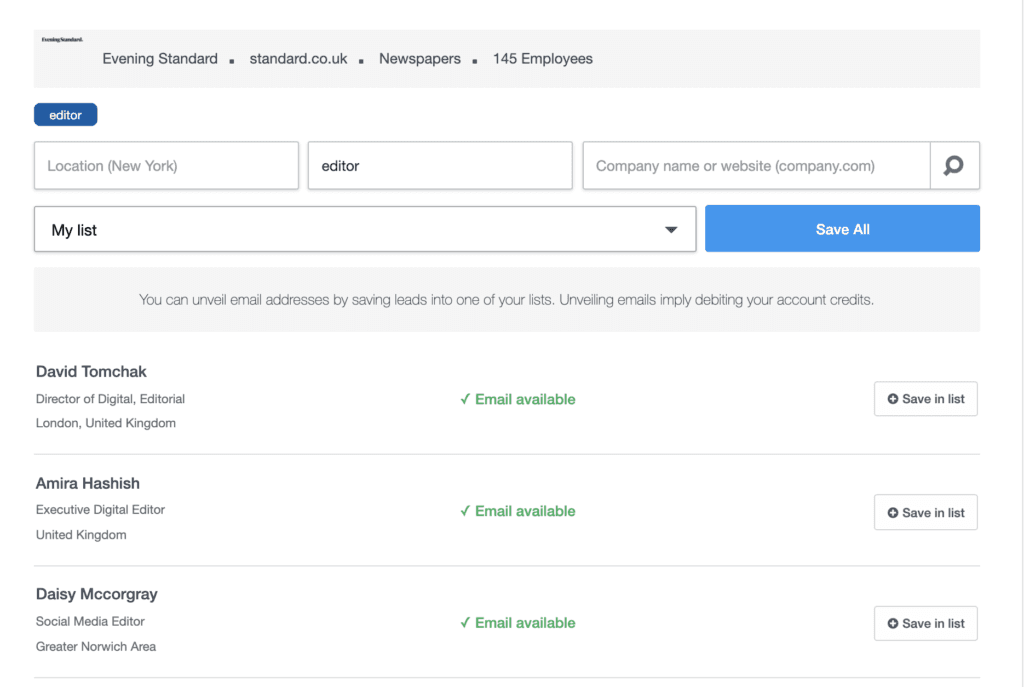Save David Tomchak in list
1024x687 pixels.
click(x=925, y=399)
